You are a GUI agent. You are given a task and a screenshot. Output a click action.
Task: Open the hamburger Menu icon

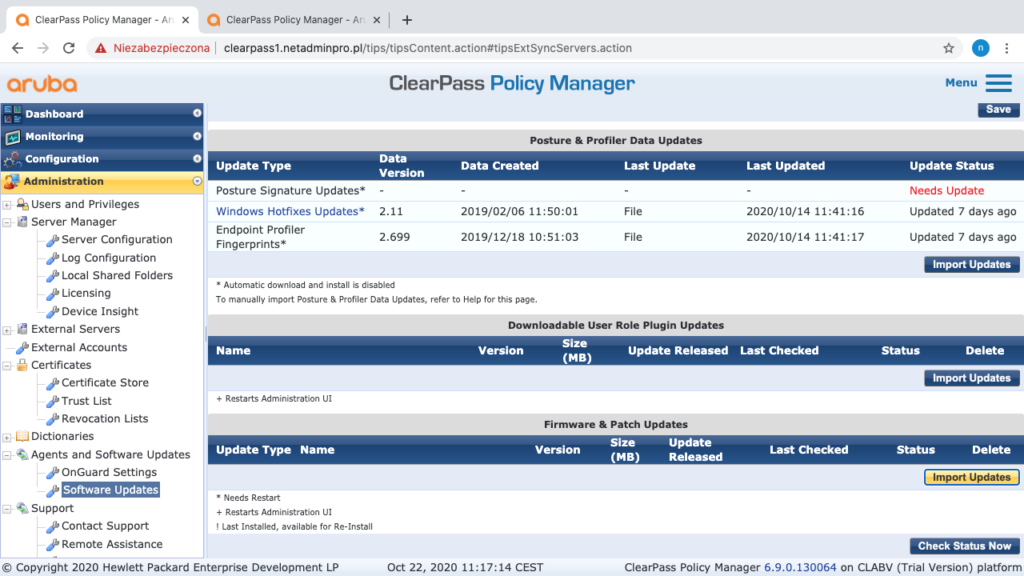(x=998, y=83)
